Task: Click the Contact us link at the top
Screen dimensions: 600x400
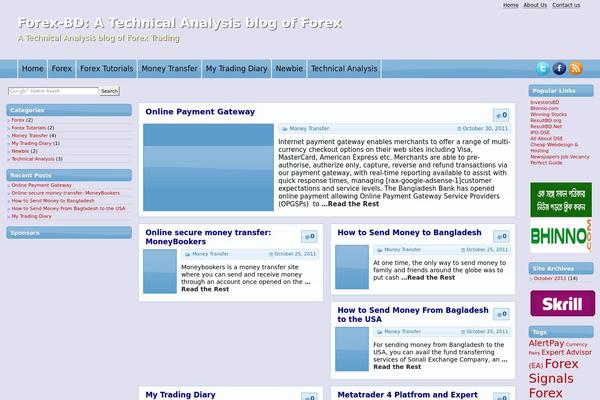Action: tap(566, 5)
